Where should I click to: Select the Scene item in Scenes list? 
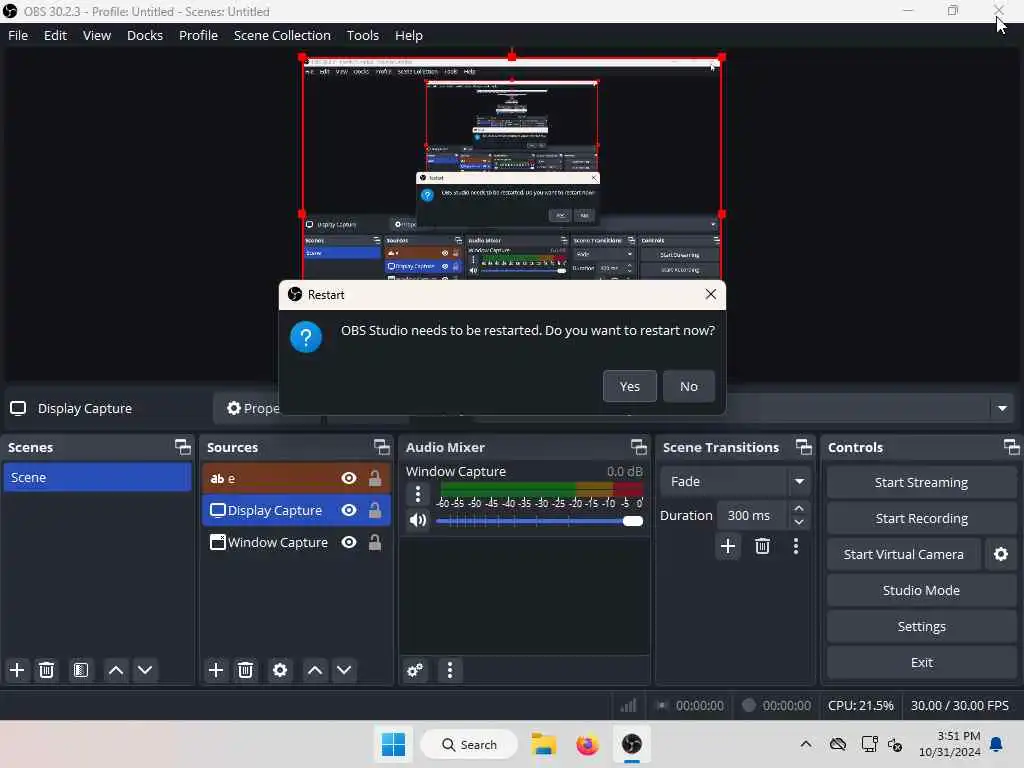point(97,477)
